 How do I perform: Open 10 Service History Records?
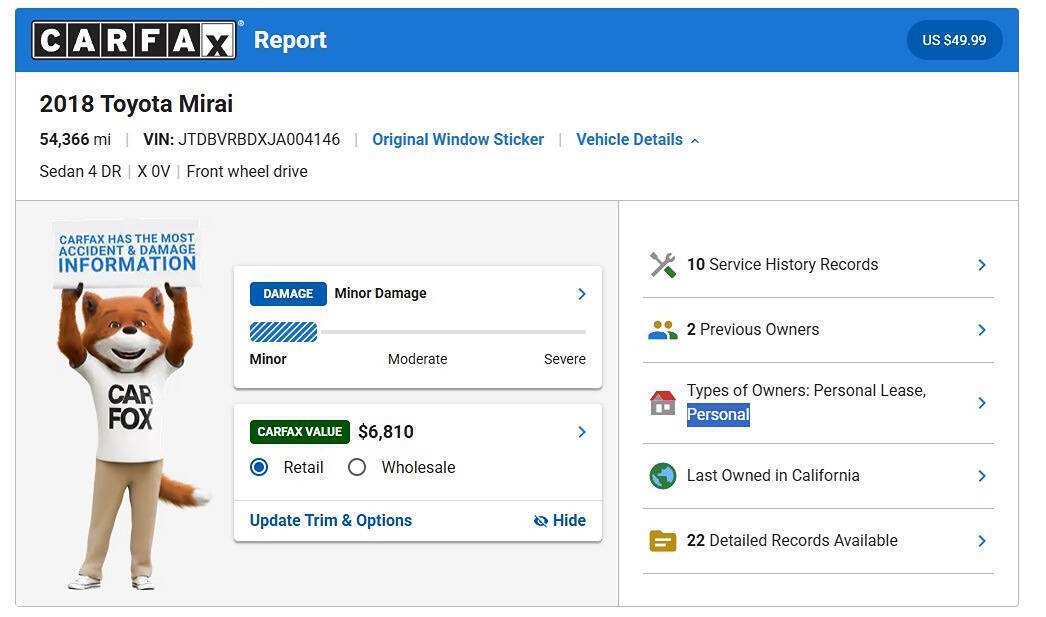pyautogui.click(x=818, y=265)
